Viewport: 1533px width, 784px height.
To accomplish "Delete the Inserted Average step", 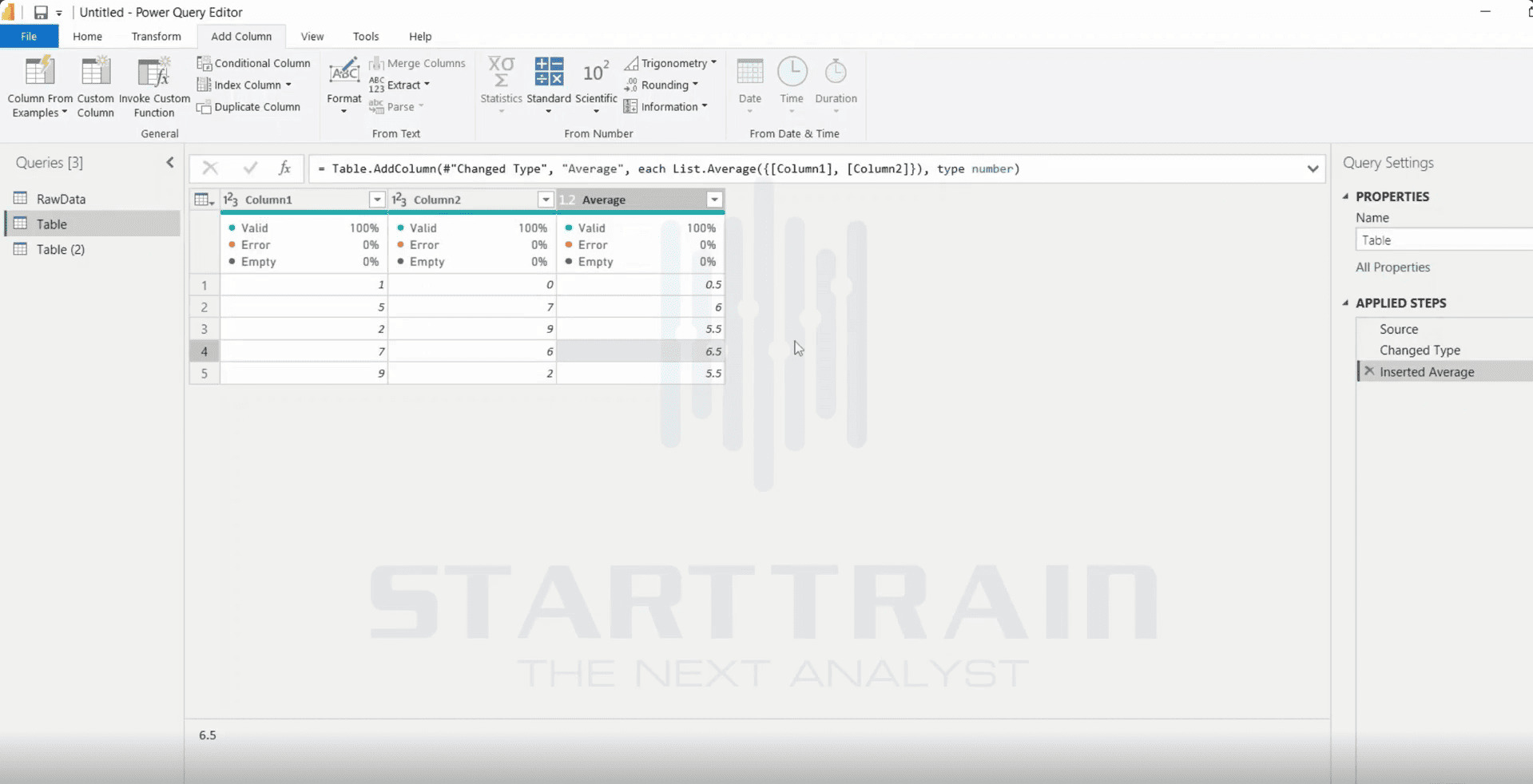I will pos(1369,371).
